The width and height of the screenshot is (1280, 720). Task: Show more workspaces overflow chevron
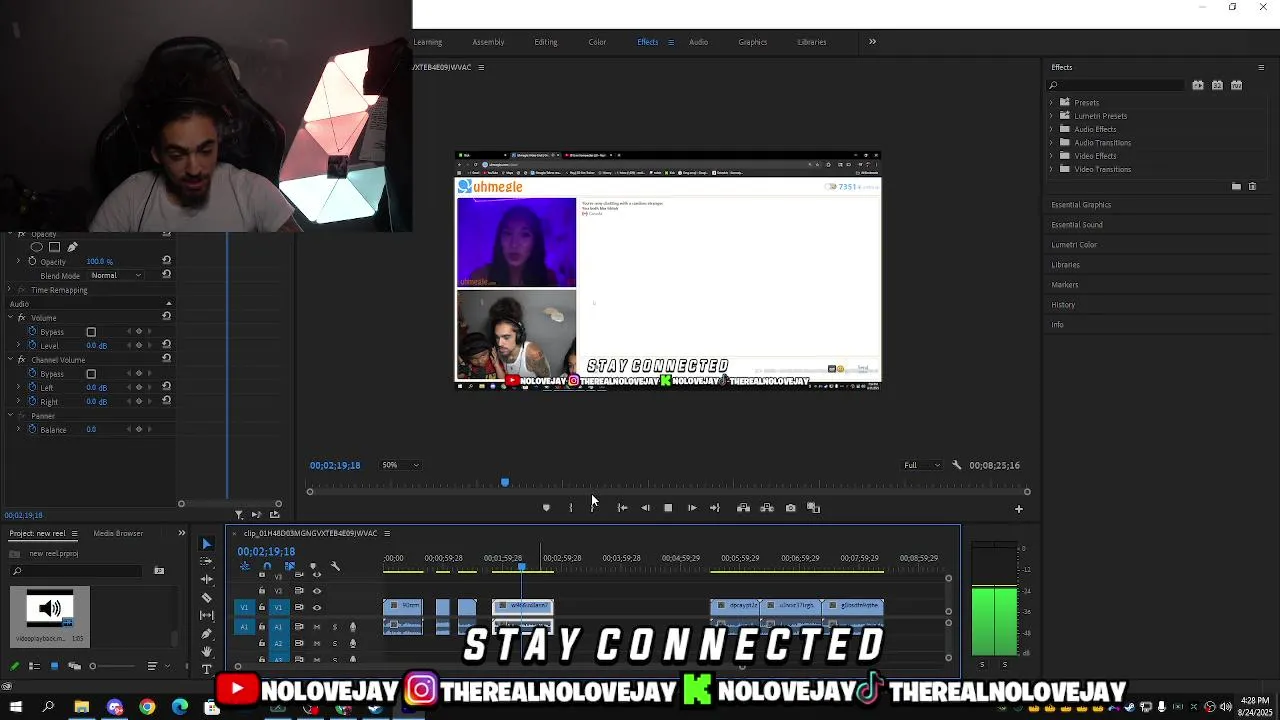coord(872,42)
